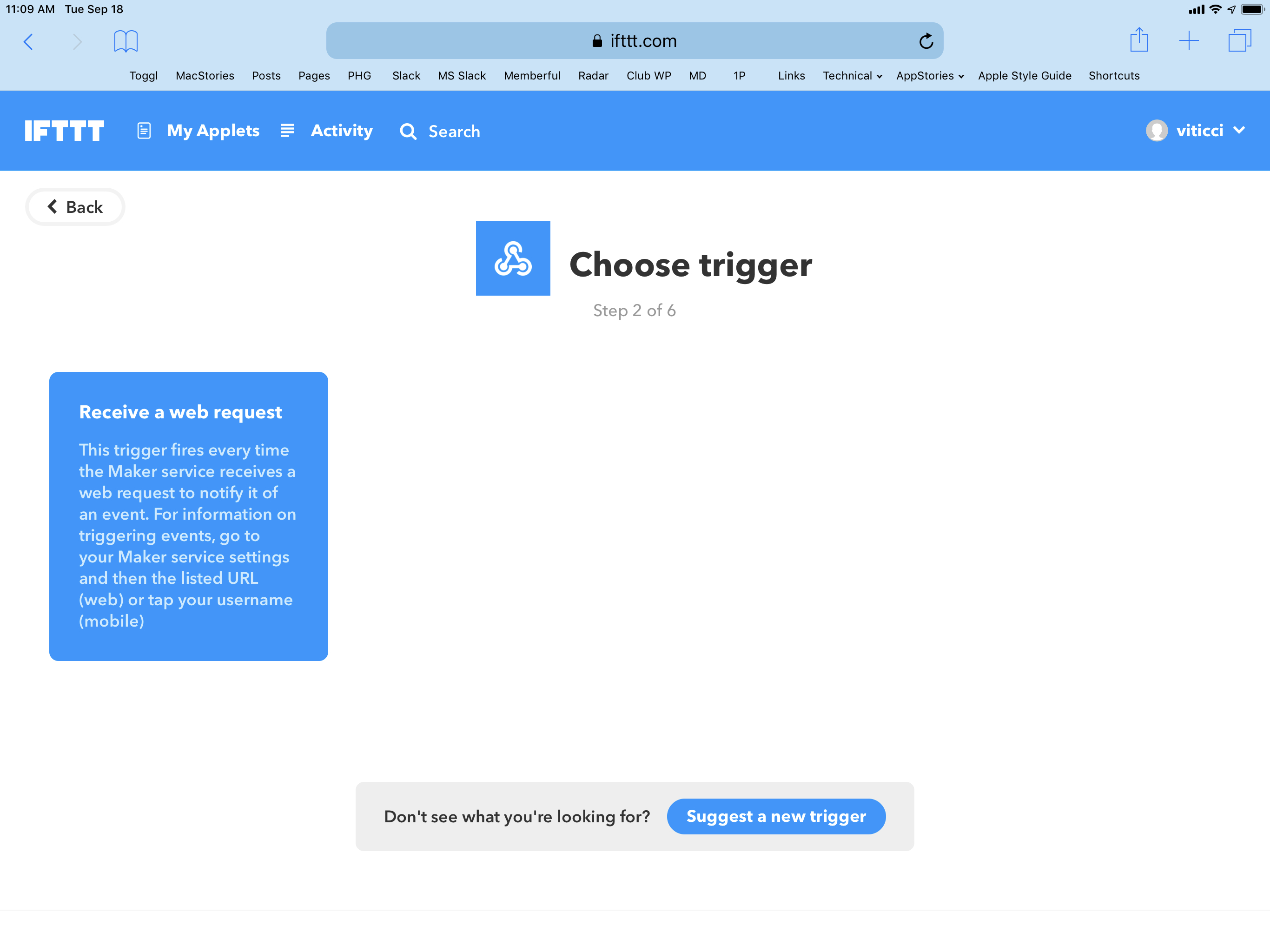
Task: Tap the ifttt.com address bar
Action: coord(635,41)
